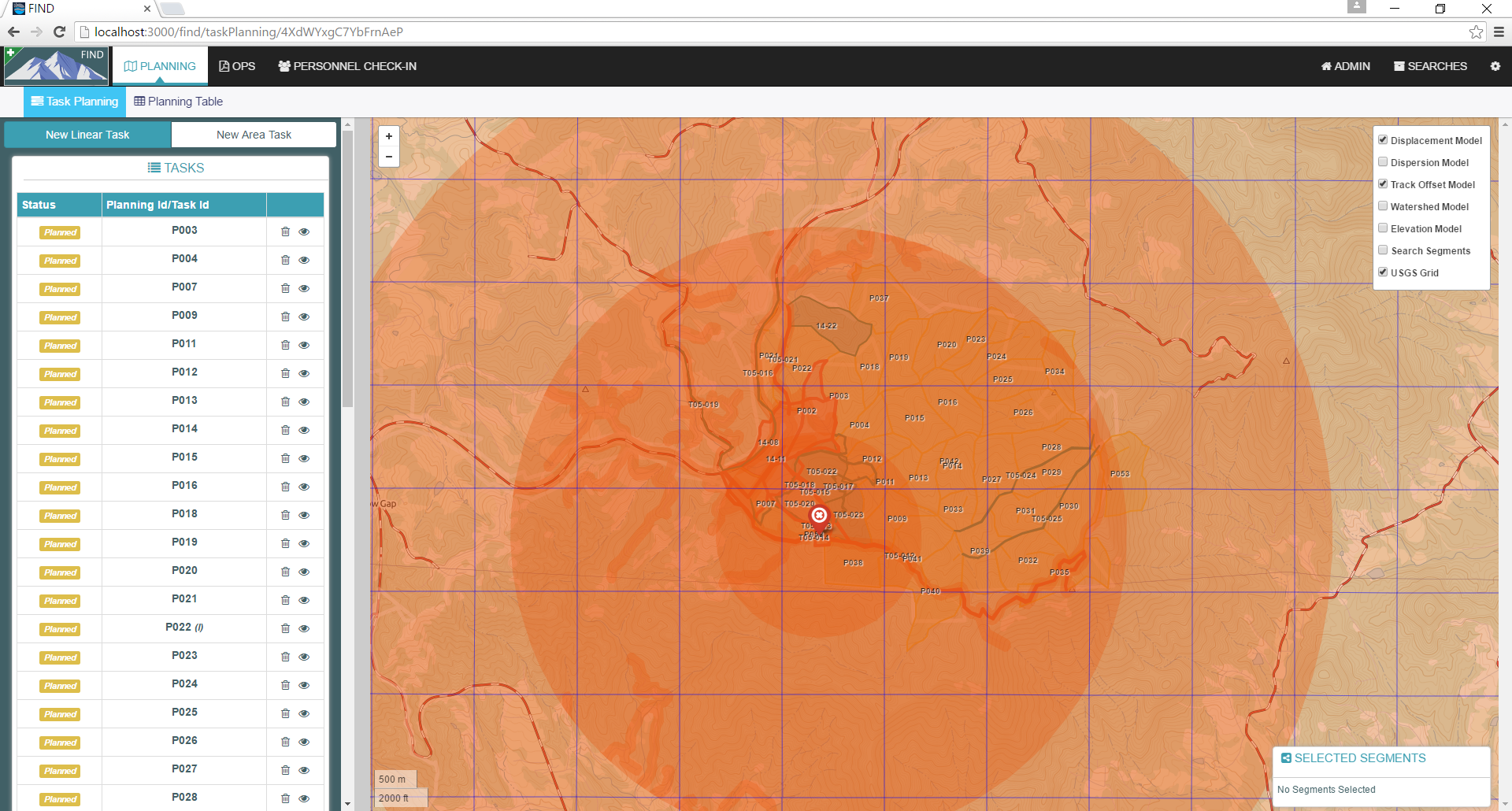This screenshot has height=811, width=1512.
Task: Click the P053 map label
Action: point(1120,474)
